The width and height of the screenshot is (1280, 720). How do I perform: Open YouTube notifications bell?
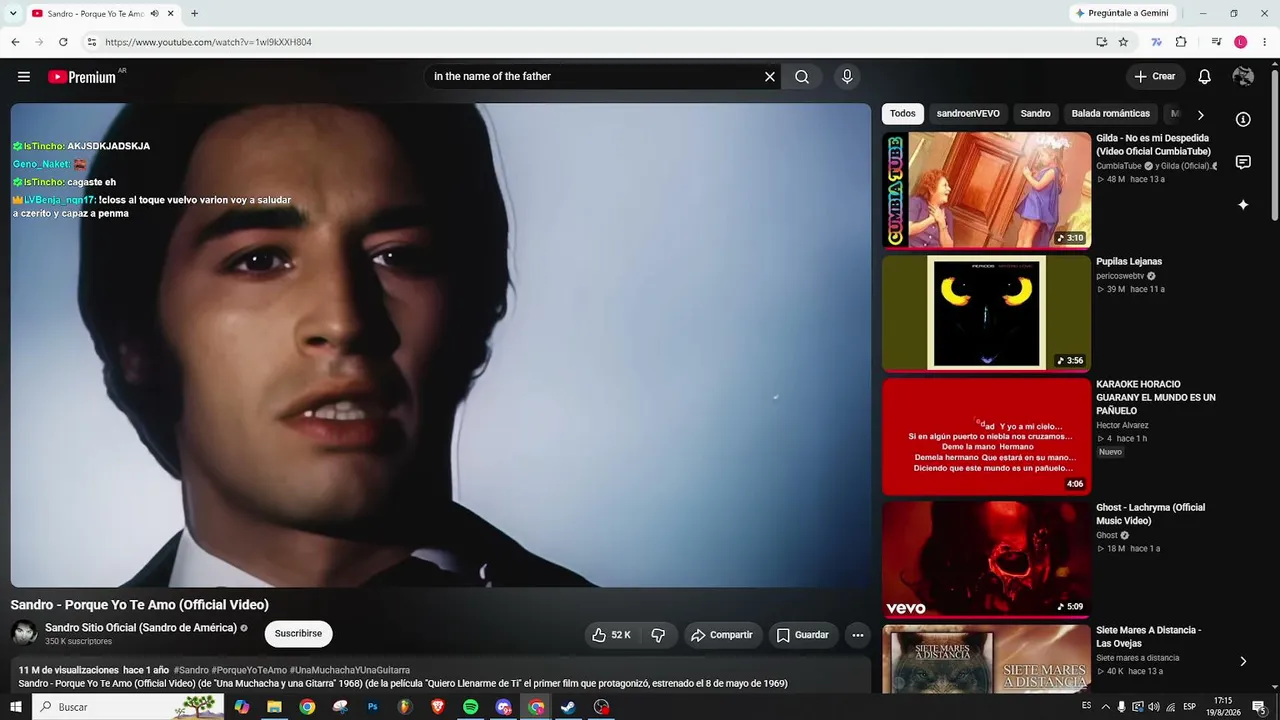1205,77
